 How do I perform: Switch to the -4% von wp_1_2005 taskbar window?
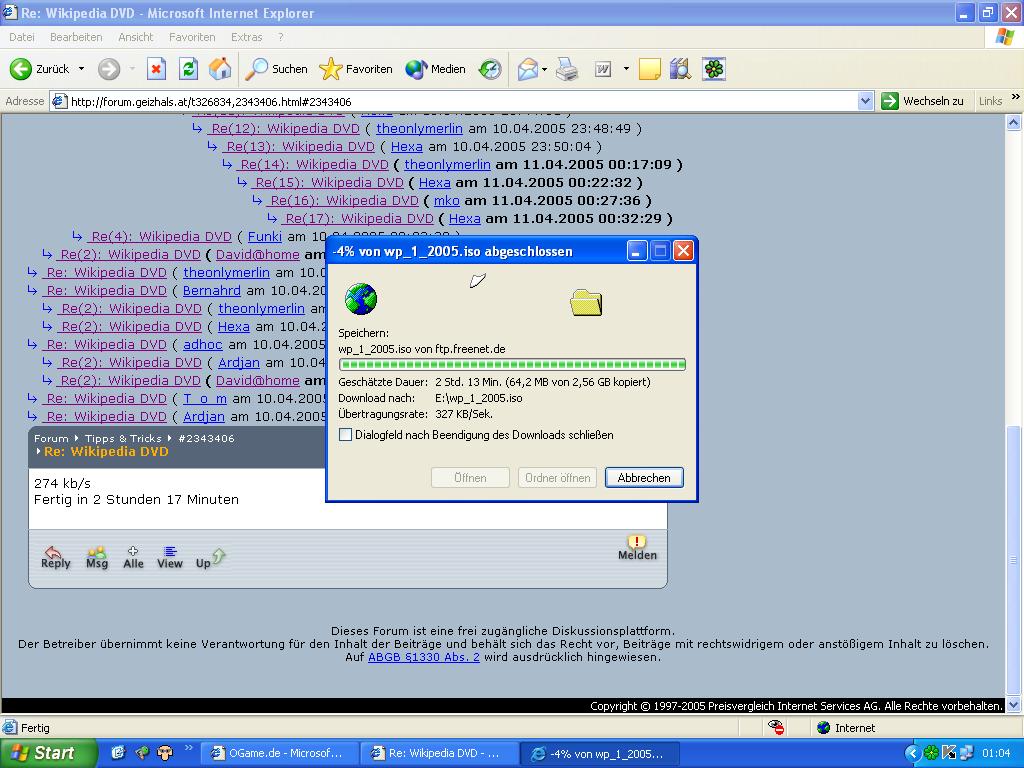(600, 753)
